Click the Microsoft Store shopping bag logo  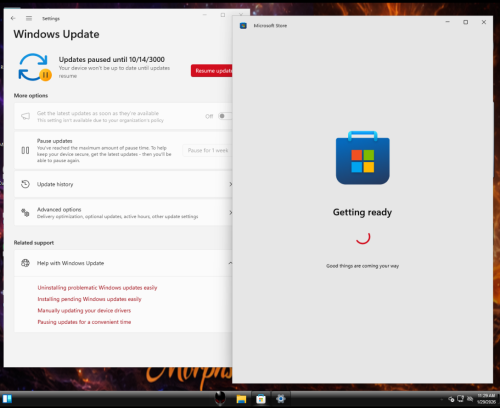coord(363,158)
